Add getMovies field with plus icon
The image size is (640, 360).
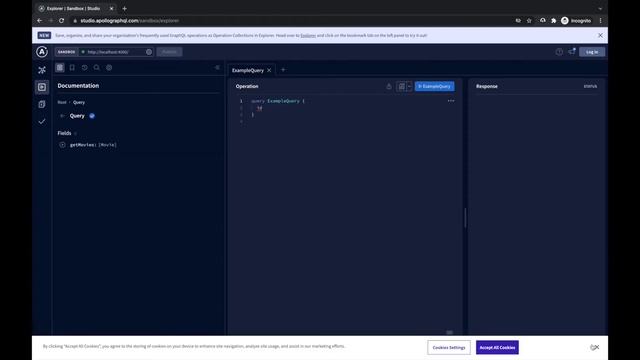tap(62, 145)
